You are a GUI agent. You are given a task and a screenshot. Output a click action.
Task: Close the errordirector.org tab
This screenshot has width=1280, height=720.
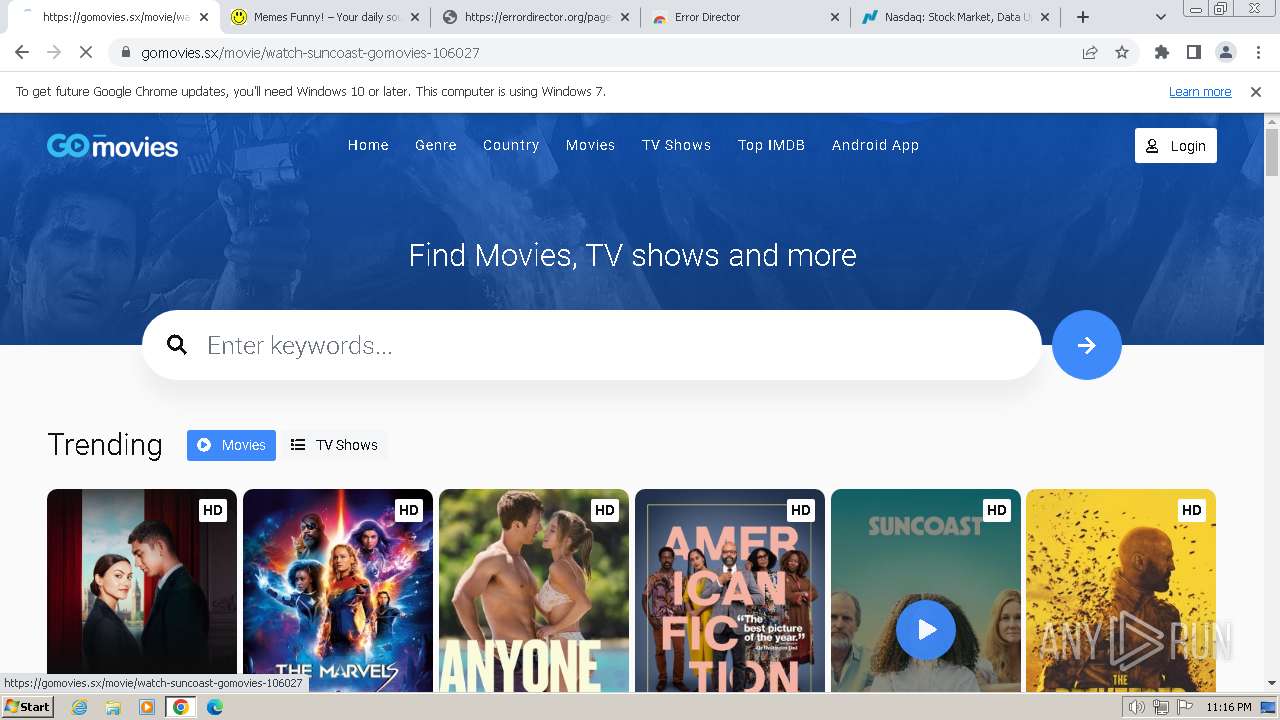(x=625, y=17)
